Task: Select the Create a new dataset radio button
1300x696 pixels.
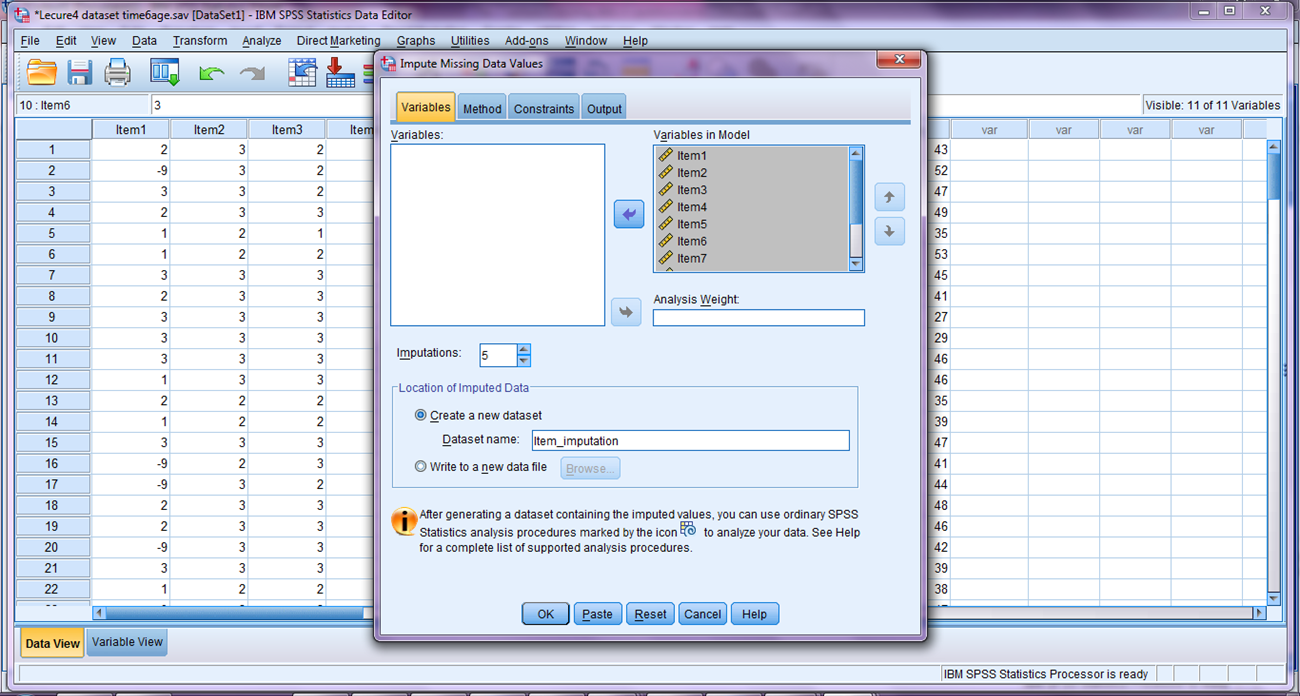Action: pyautogui.click(x=420, y=415)
